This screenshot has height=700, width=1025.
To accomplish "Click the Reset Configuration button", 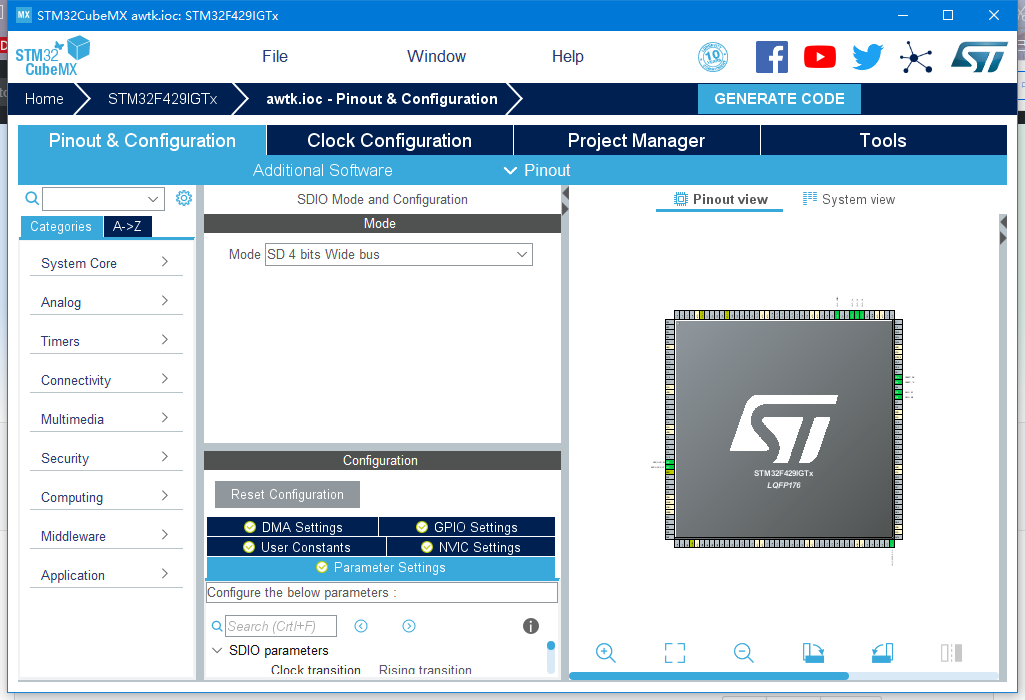I will (287, 494).
